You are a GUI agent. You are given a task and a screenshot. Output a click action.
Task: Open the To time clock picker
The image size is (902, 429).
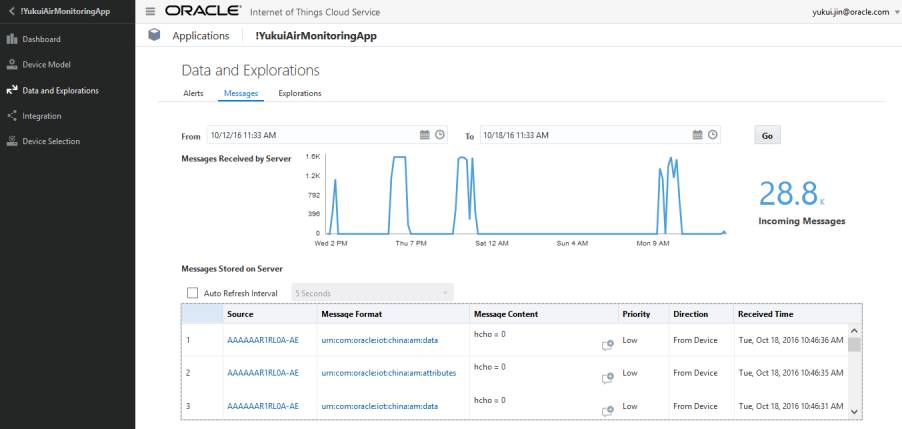coord(712,135)
